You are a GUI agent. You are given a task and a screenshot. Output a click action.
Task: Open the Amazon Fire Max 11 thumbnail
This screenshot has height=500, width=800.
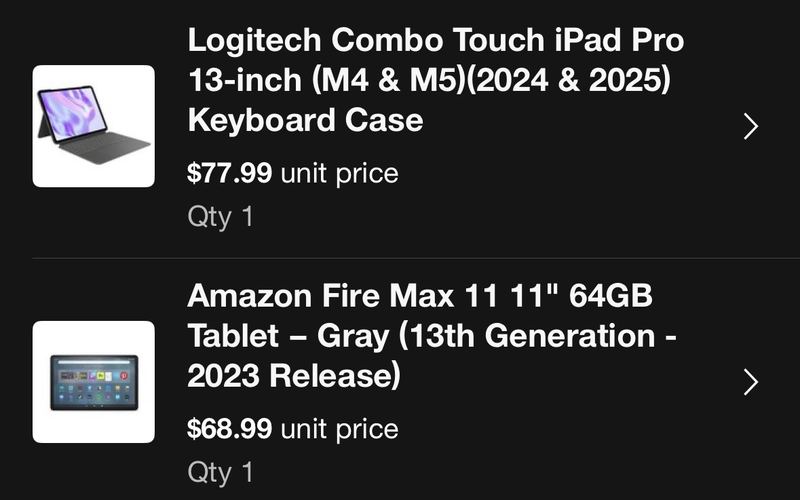point(93,382)
